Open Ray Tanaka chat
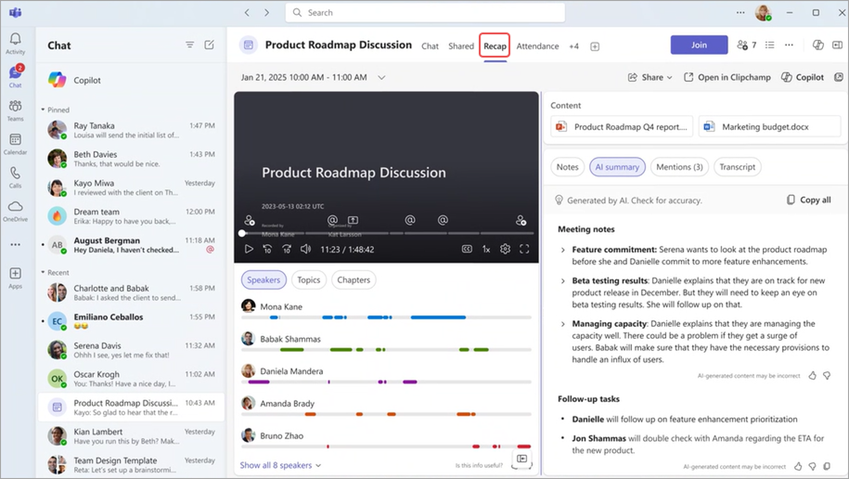 coord(132,130)
